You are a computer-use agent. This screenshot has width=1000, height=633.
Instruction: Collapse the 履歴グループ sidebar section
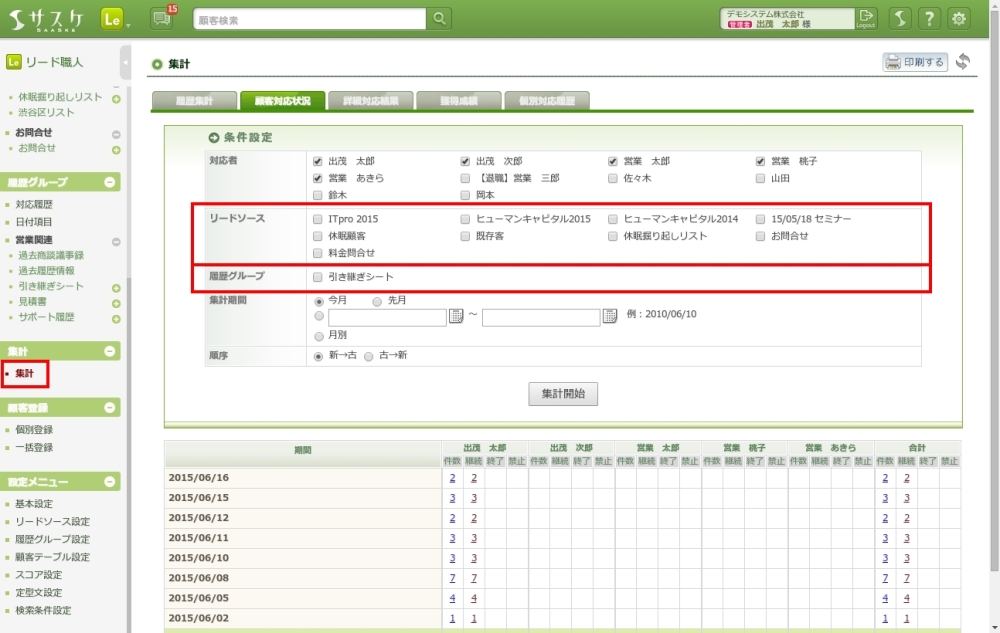111,182
